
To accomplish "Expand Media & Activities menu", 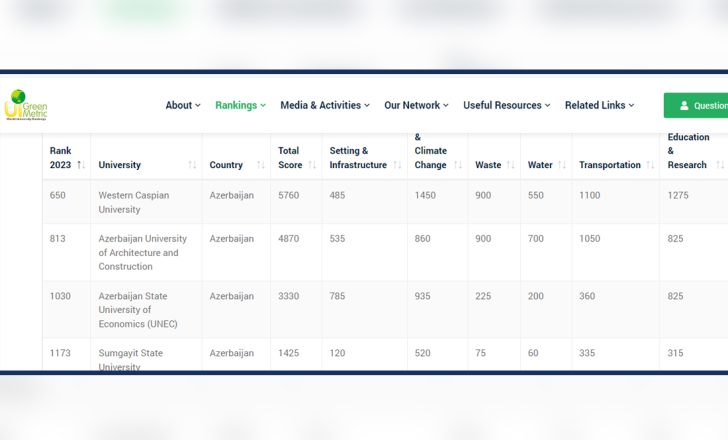I will 325,105.
